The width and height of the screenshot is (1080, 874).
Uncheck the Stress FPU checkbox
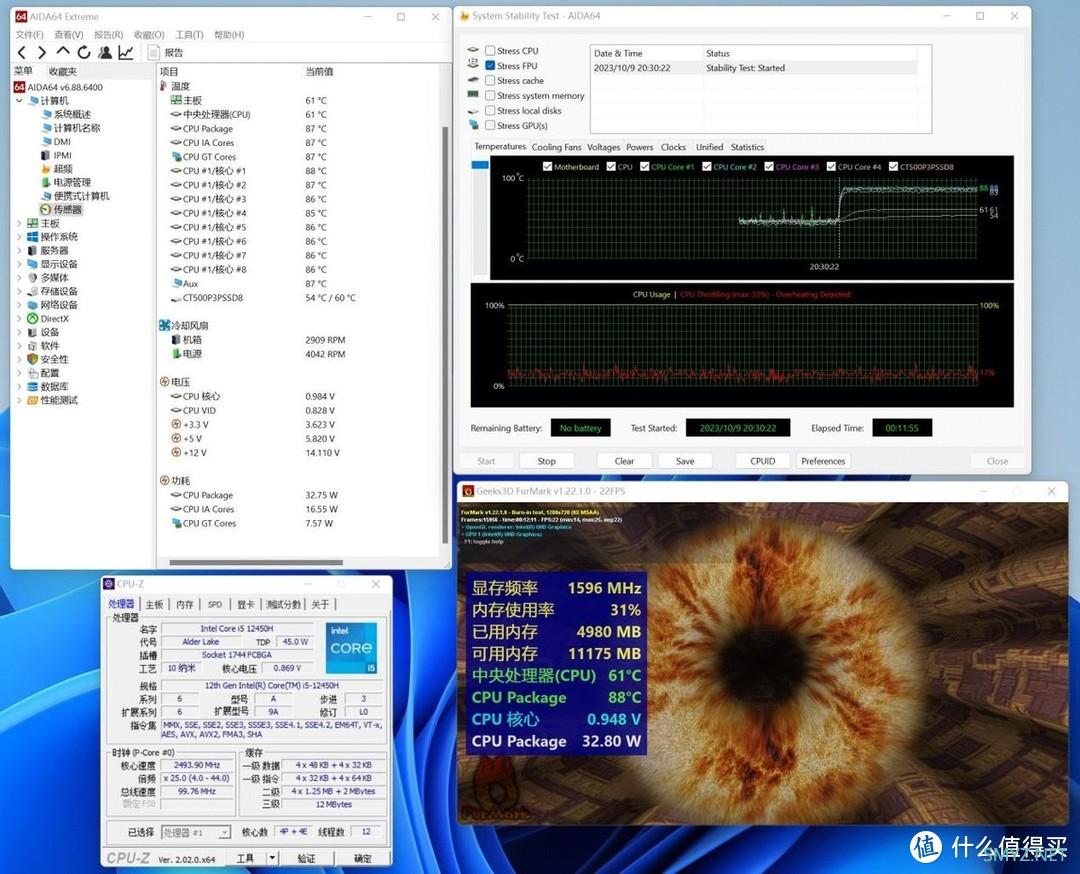(490, 65)
